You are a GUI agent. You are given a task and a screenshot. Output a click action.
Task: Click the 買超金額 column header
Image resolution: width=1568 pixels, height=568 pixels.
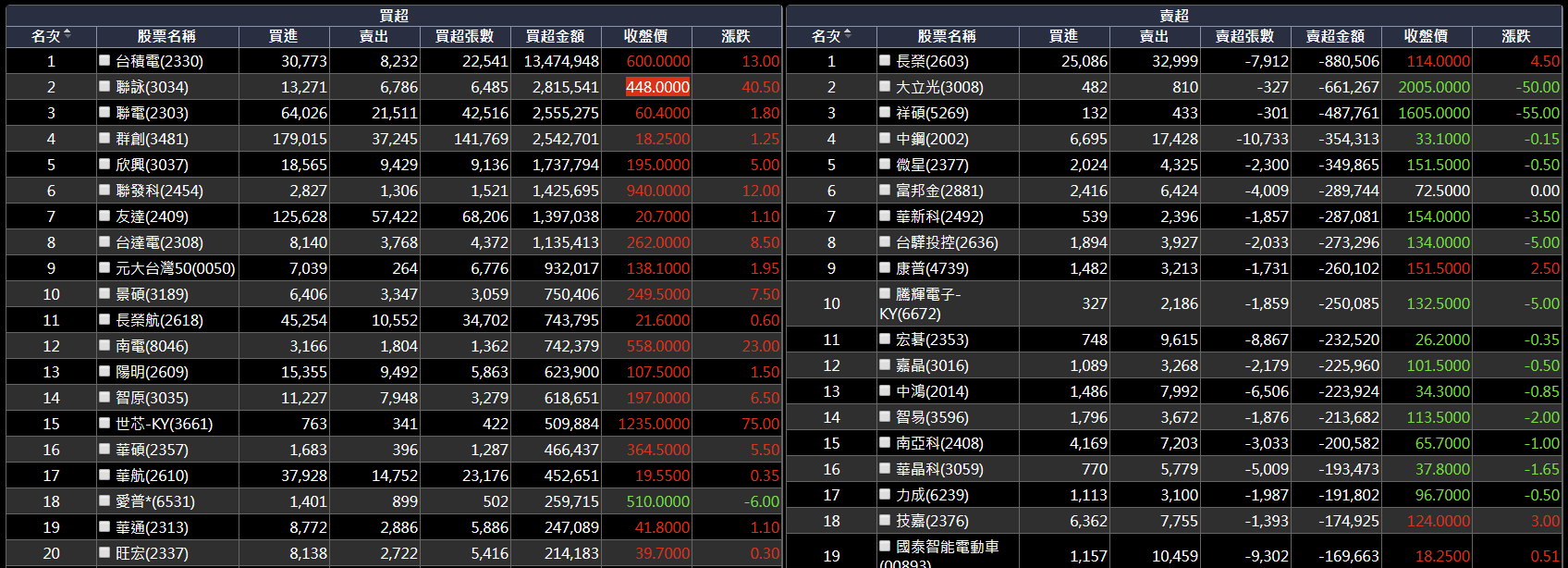(x=556, y=36)
